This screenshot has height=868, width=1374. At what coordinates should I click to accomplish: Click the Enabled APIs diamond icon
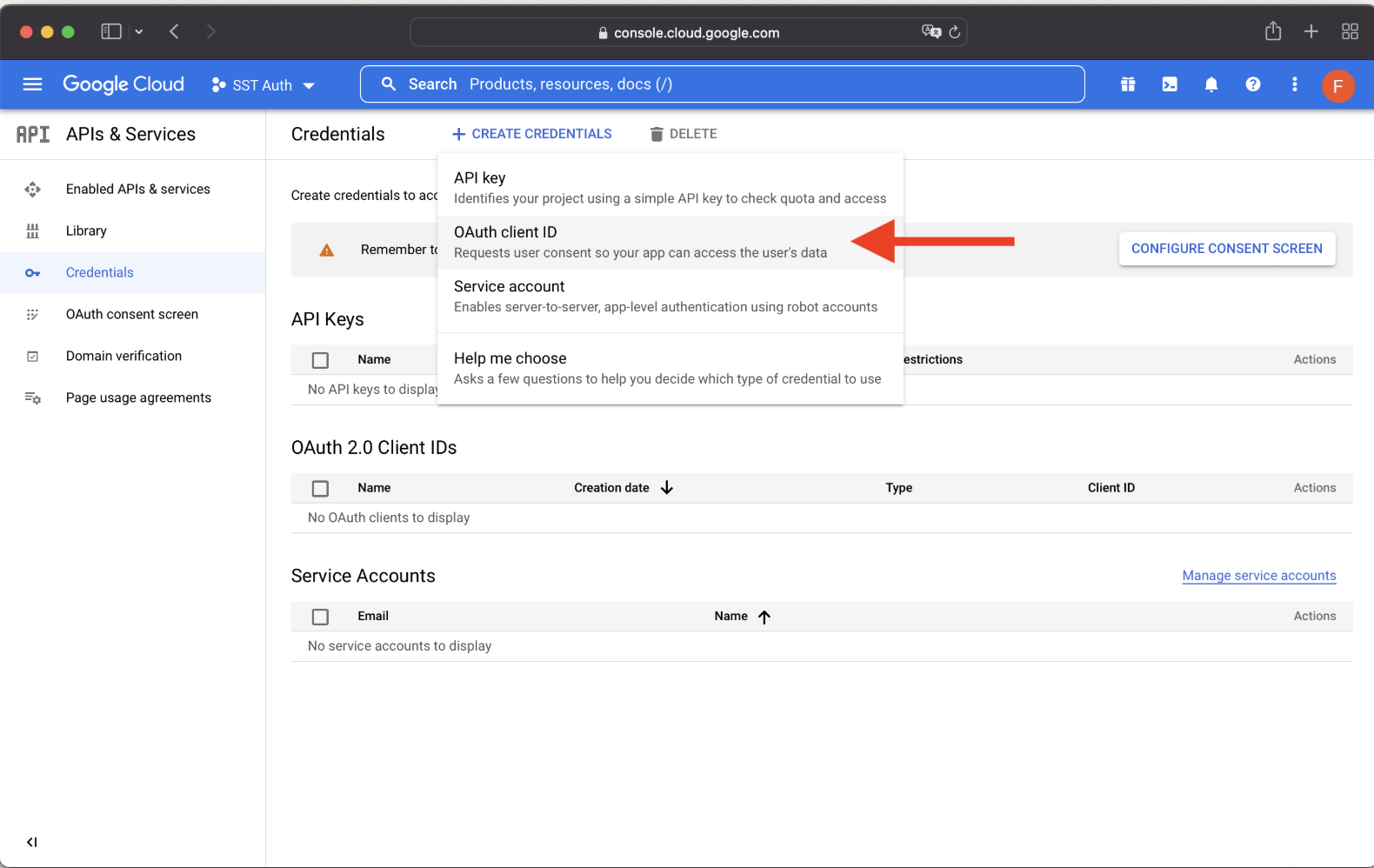coord(32,189)
